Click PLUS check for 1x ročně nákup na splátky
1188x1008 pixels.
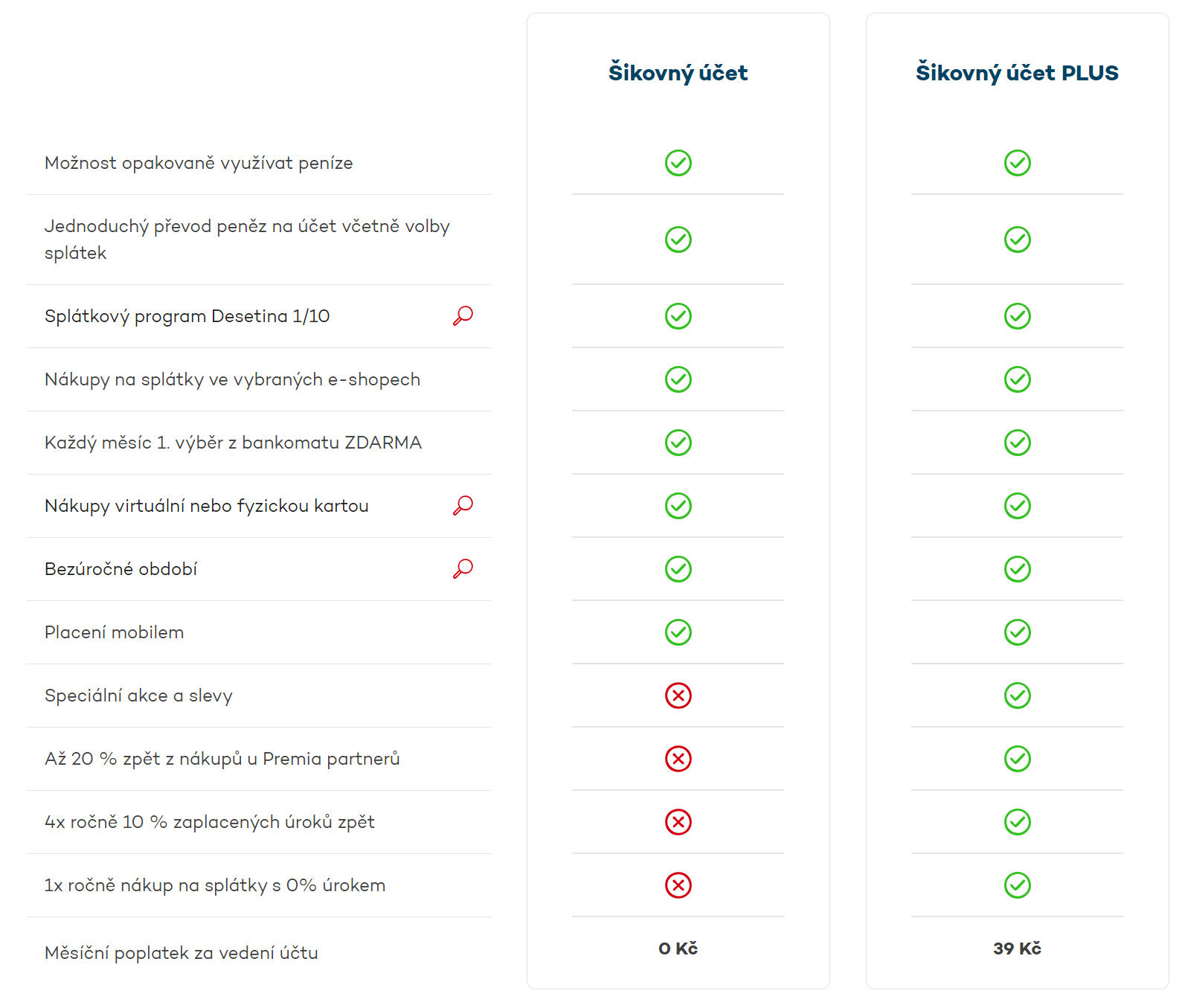[1017, 885]
